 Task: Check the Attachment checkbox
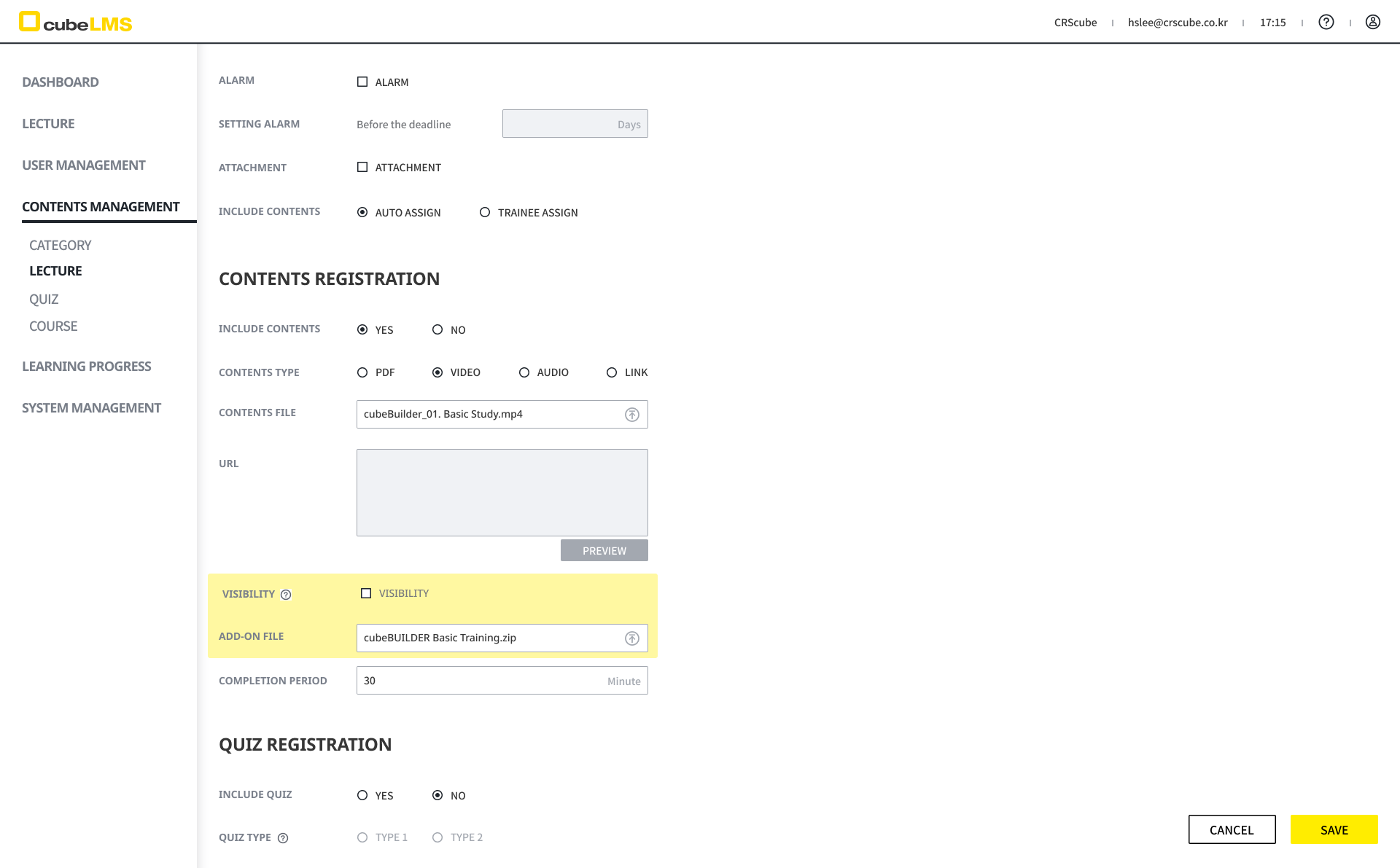362,168
